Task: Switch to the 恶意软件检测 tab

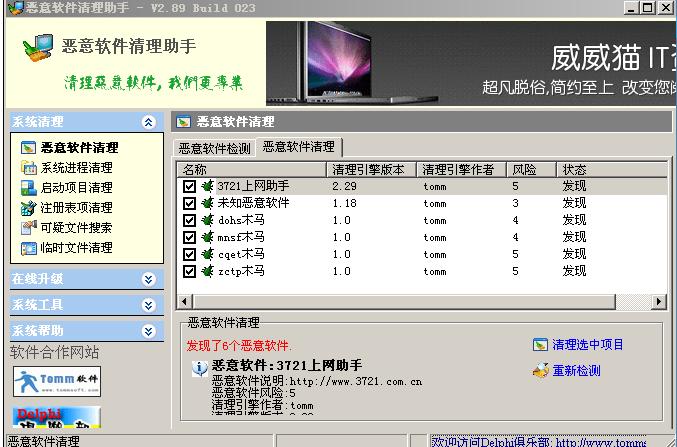Action: click(x=215, y=149)
